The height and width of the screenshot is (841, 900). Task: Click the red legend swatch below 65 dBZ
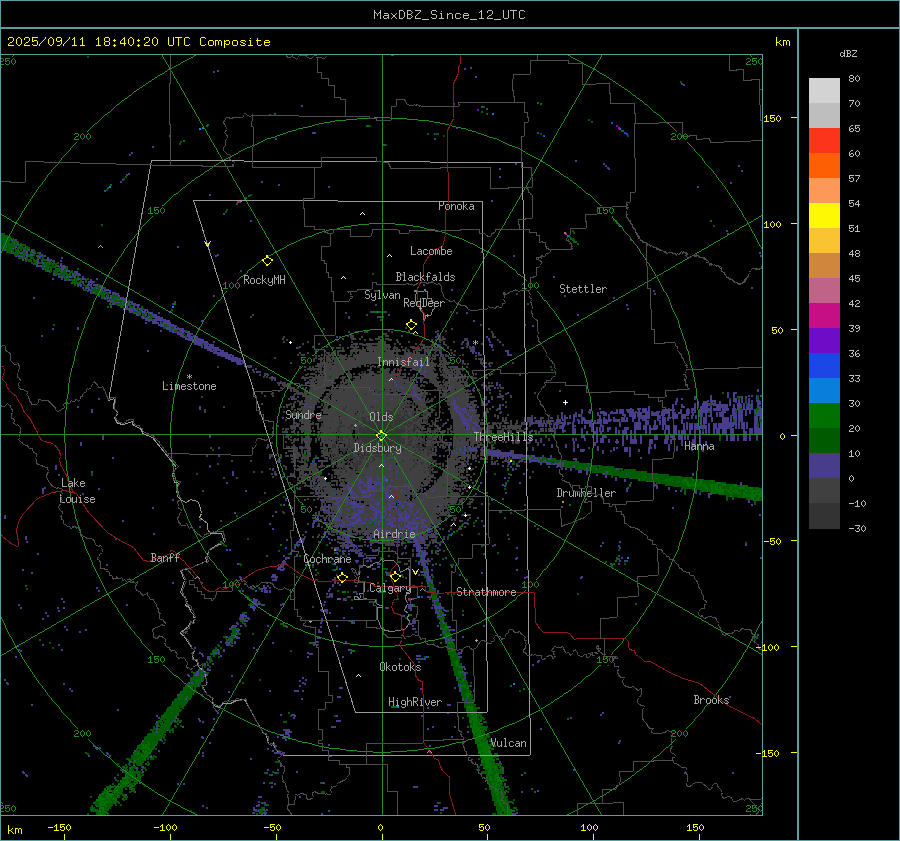coord(824,141)
